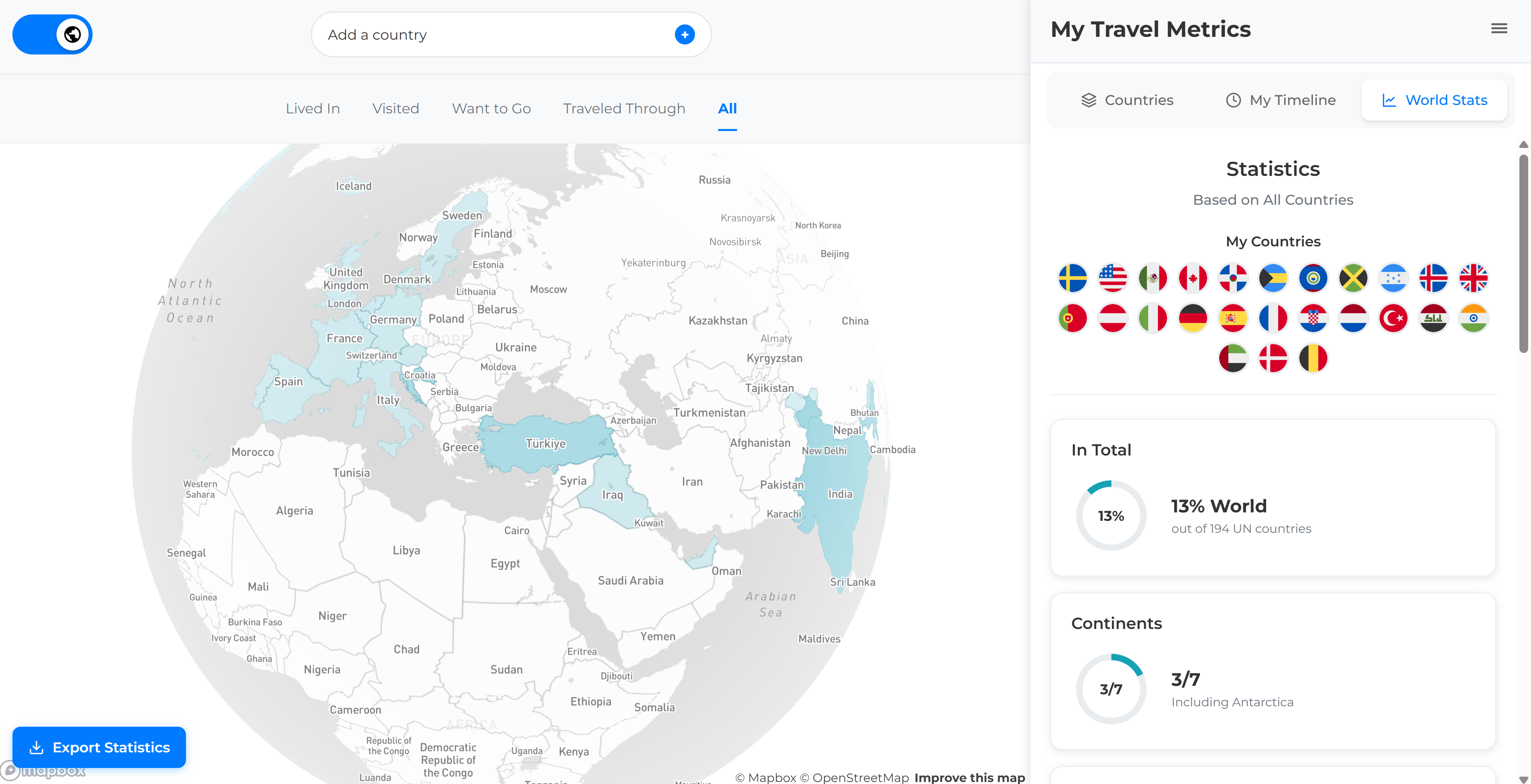Click the Sweden flag
The width and height of the screenshot is (1531, 784).
1073,278
